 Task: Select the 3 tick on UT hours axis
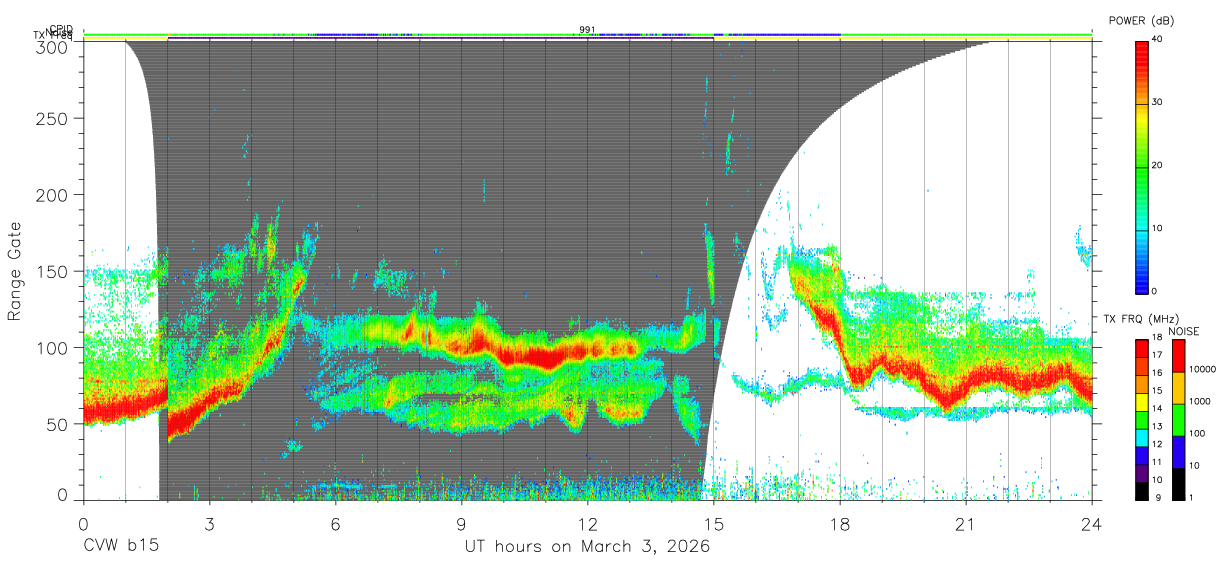[x=209, y=523]
